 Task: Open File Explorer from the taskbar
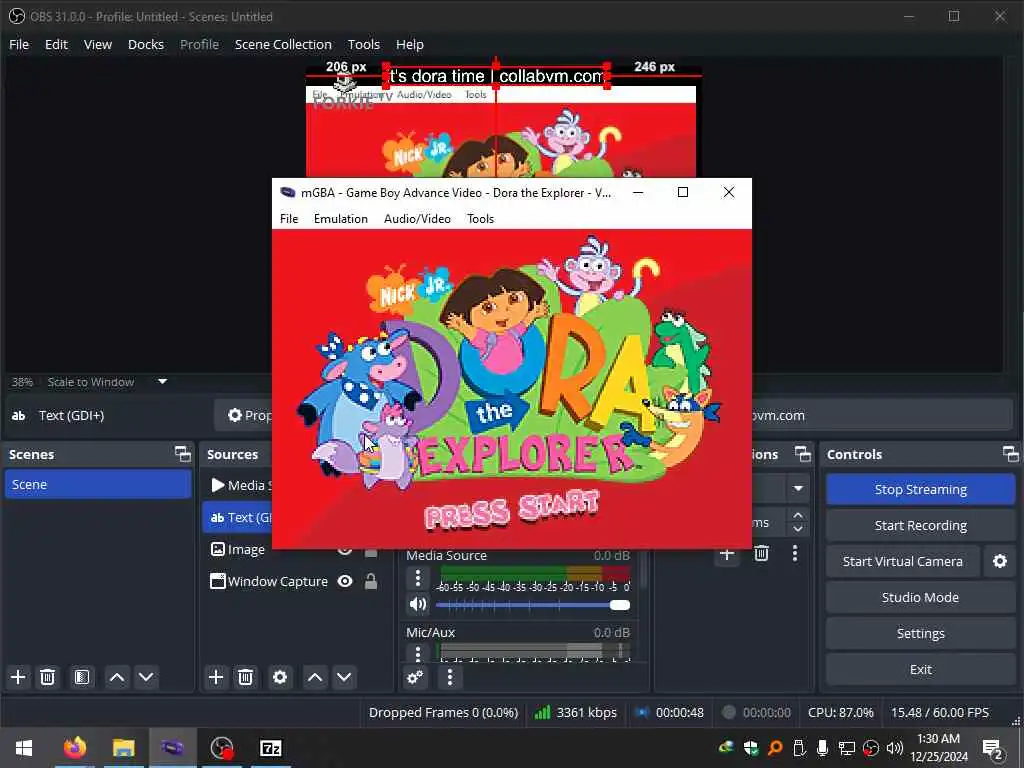123,748
